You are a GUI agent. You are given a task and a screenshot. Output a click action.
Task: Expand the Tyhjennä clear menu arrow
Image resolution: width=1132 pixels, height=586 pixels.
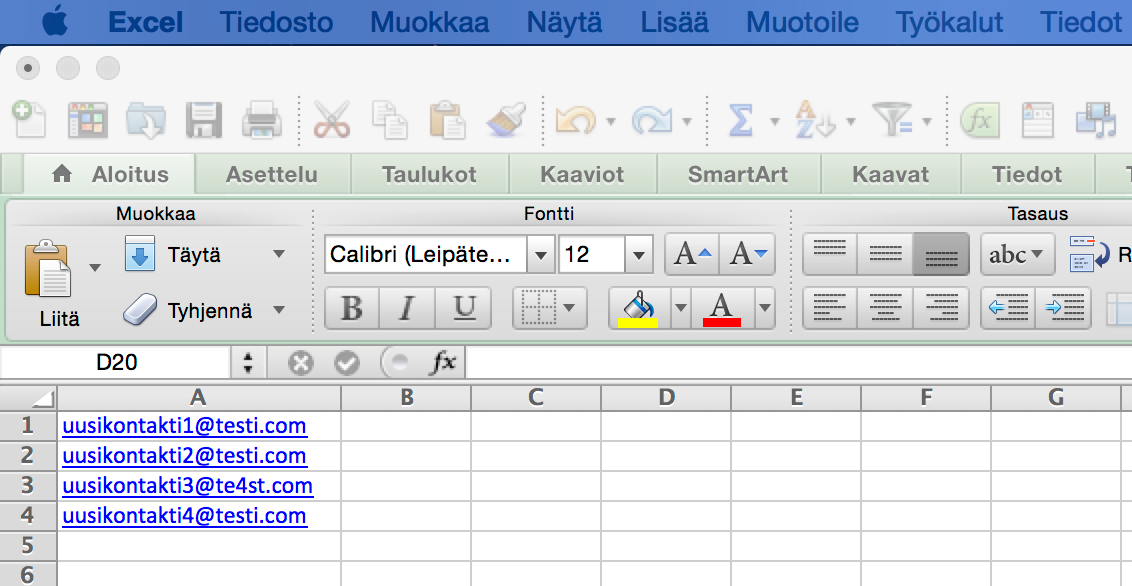[x=279, y=310]
